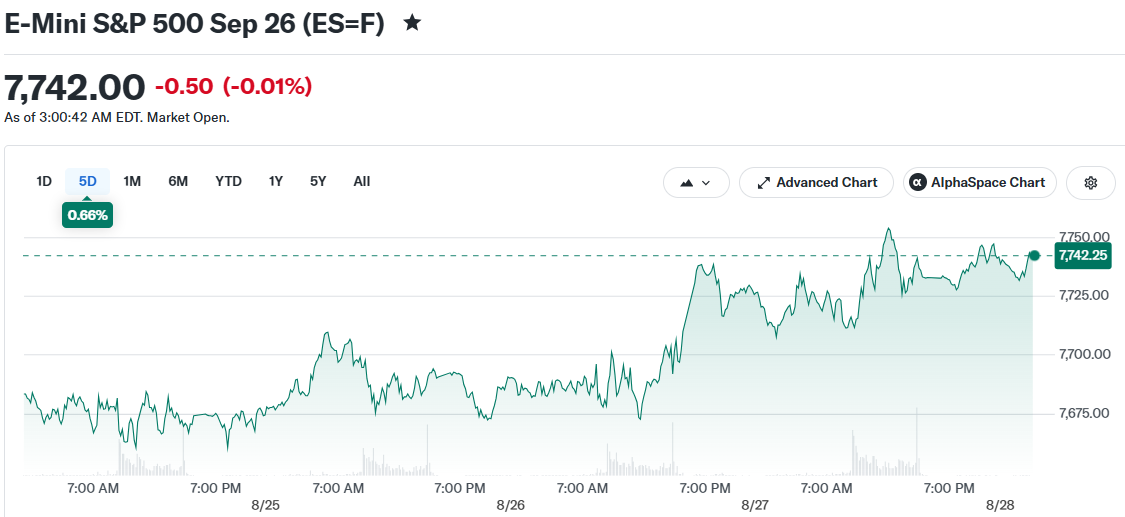Click the star icon to follow ES=F
This screenshot has width=1125, height=517.
pyautogui.click(x=412, y=24)
